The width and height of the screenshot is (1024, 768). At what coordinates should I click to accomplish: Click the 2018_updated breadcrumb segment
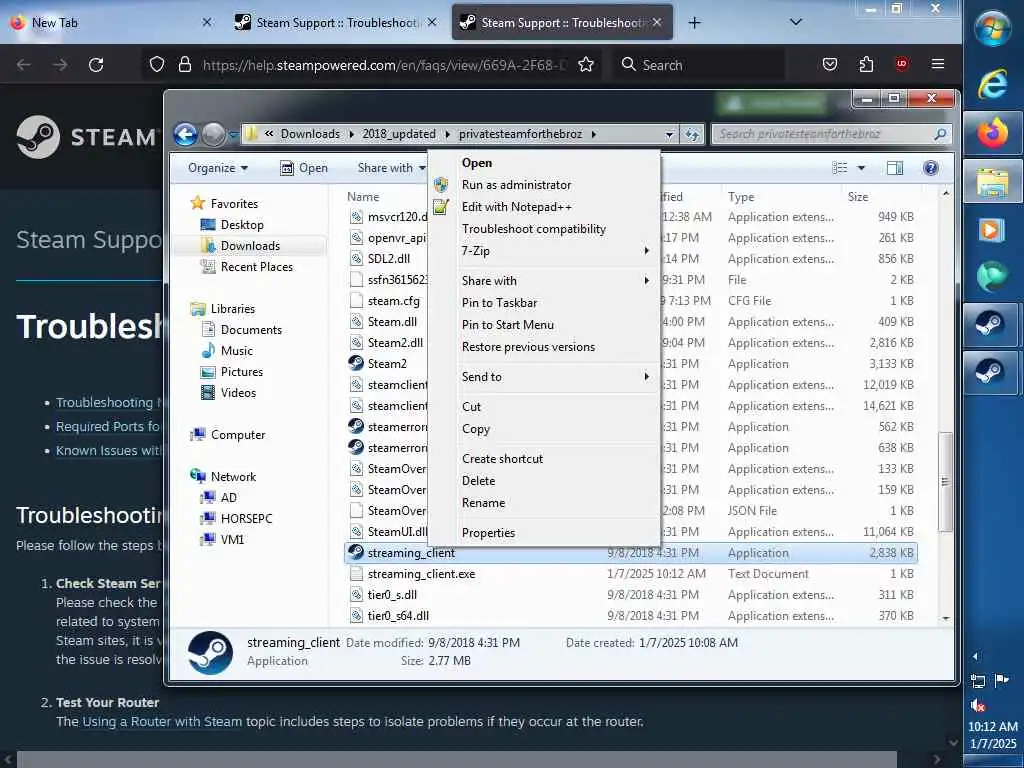399,135
